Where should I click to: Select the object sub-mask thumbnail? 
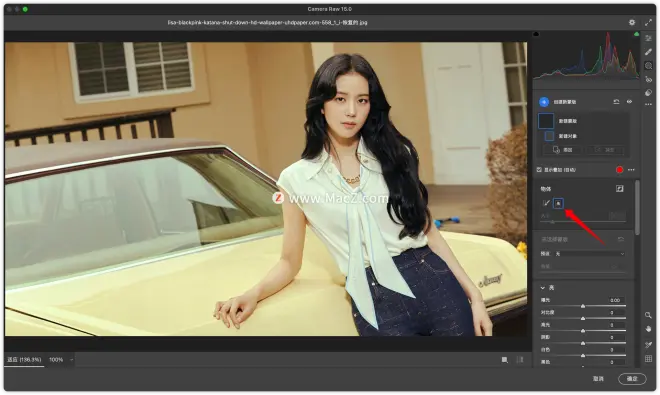click(549, 136)
